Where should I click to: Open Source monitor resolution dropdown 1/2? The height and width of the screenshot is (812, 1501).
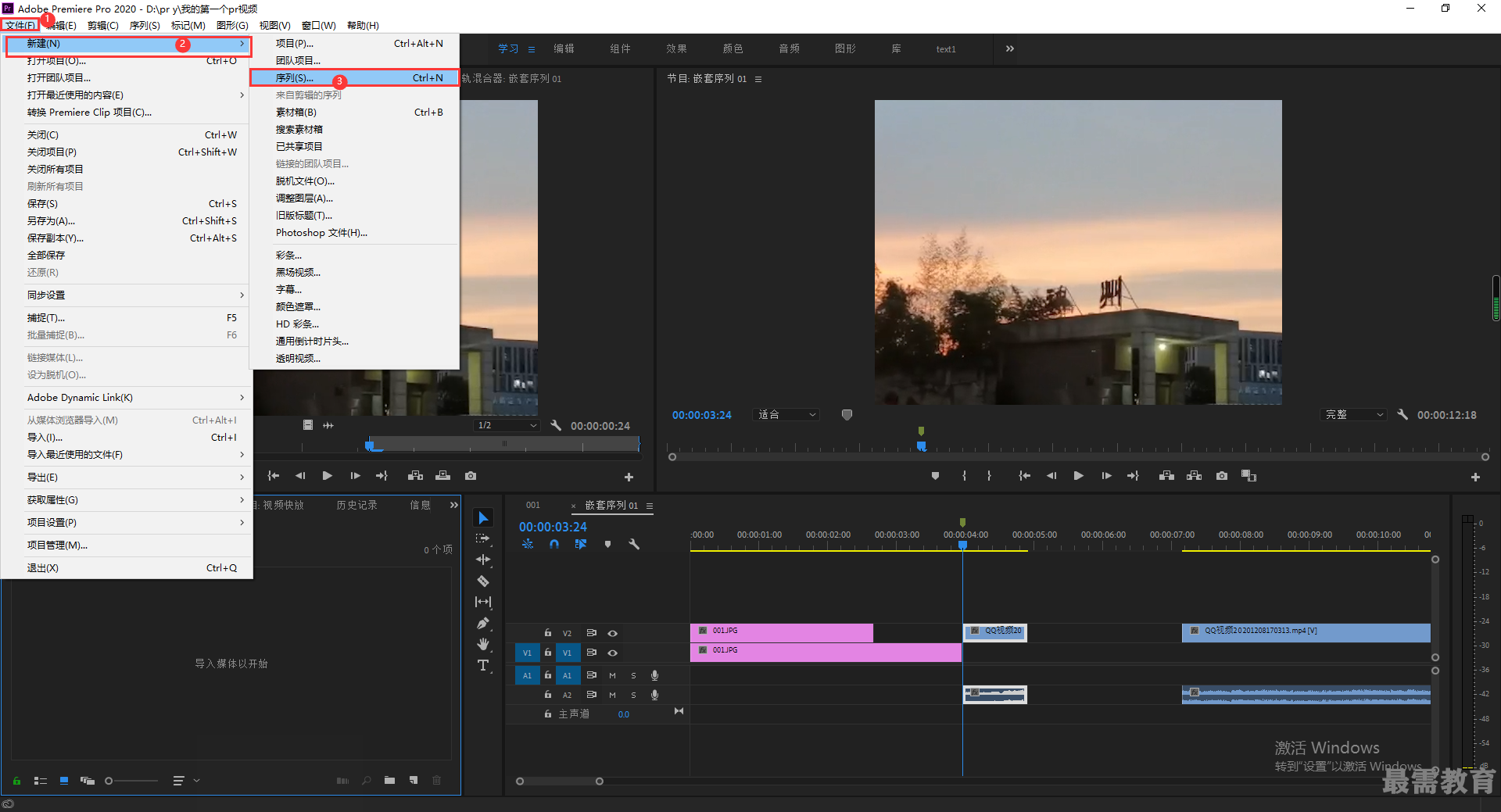coord(507,425)
